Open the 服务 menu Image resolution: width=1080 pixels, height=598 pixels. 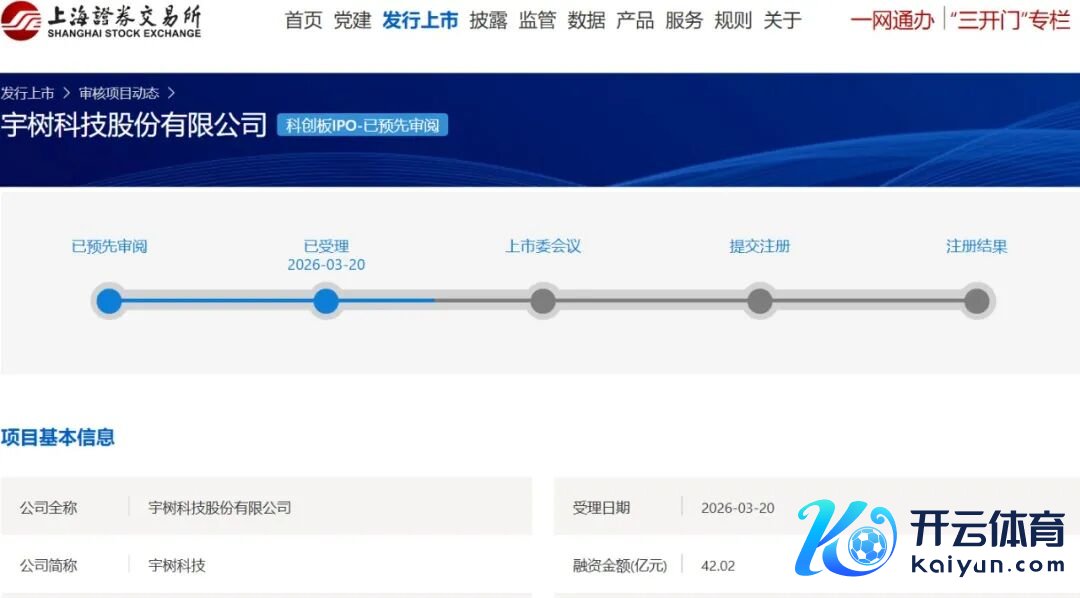click(x=684, y=20)
